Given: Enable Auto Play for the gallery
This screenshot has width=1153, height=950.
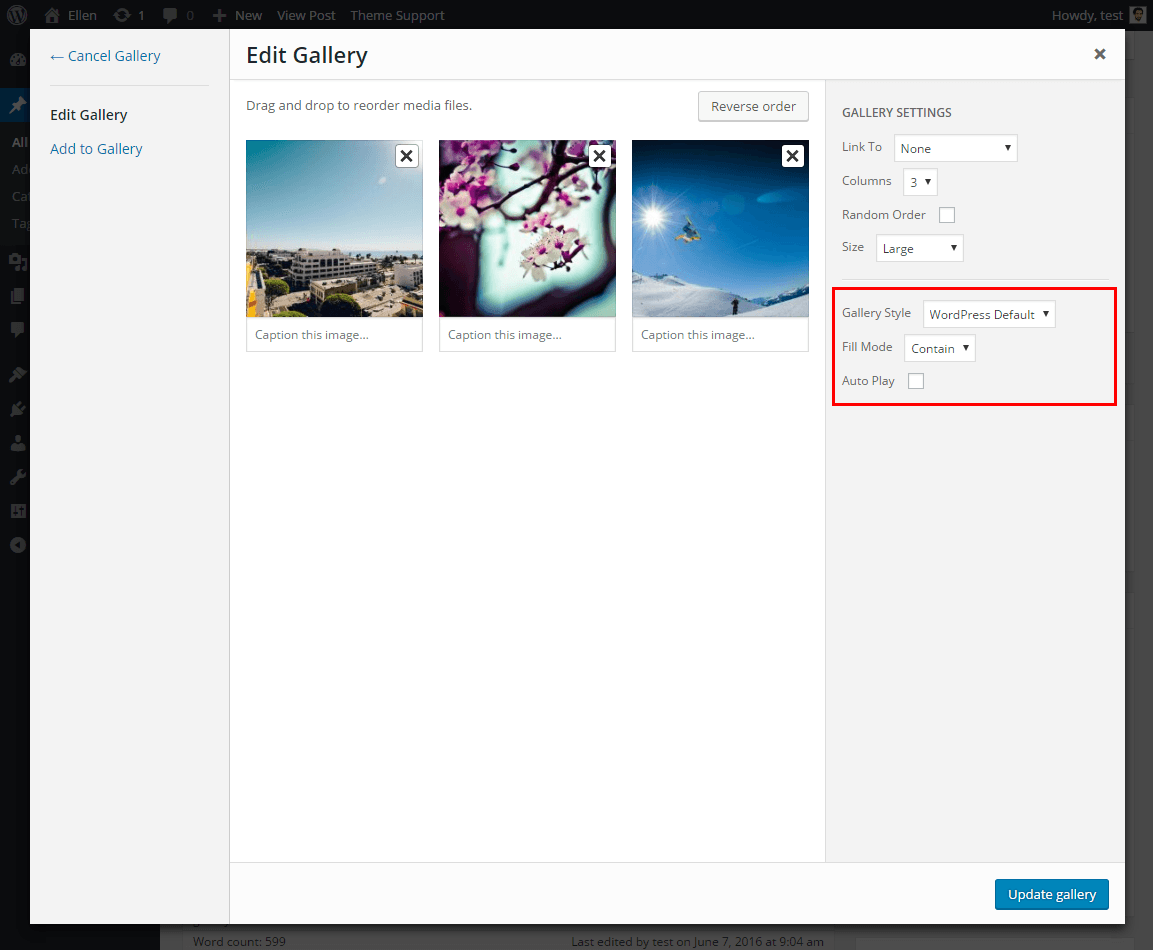Looking at the screenshot, I should [x=915, y=381].
